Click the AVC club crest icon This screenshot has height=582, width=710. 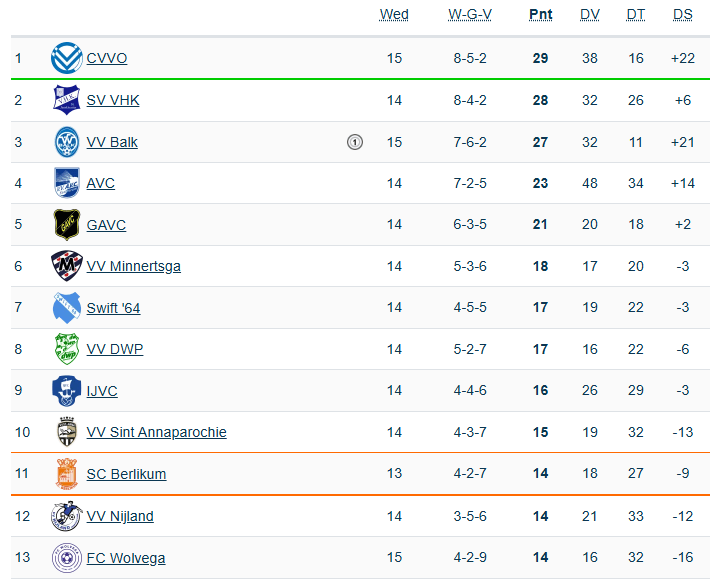point(66,183)
